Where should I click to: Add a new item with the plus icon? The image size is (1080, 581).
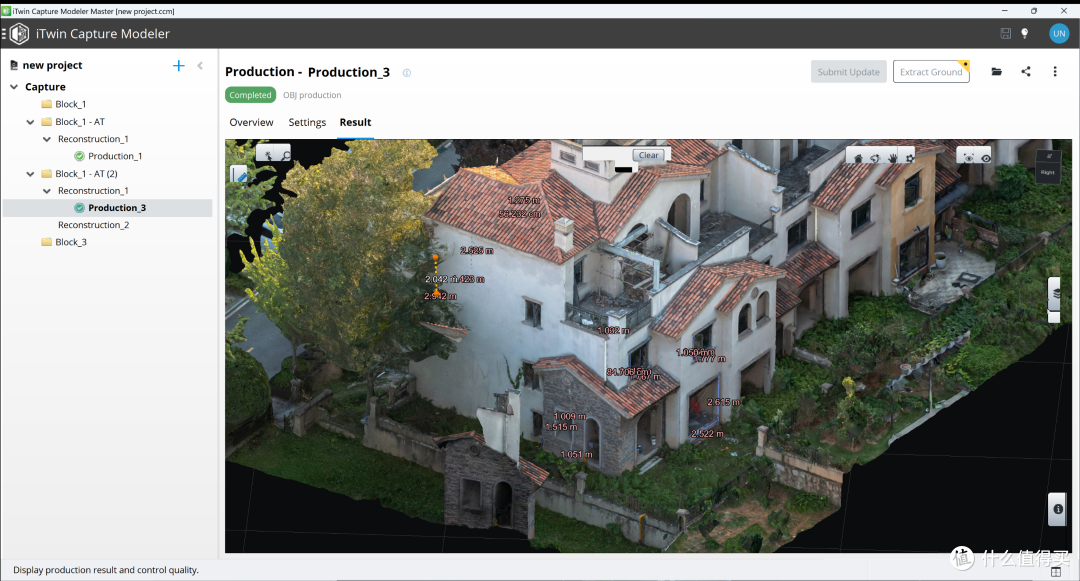178,65
